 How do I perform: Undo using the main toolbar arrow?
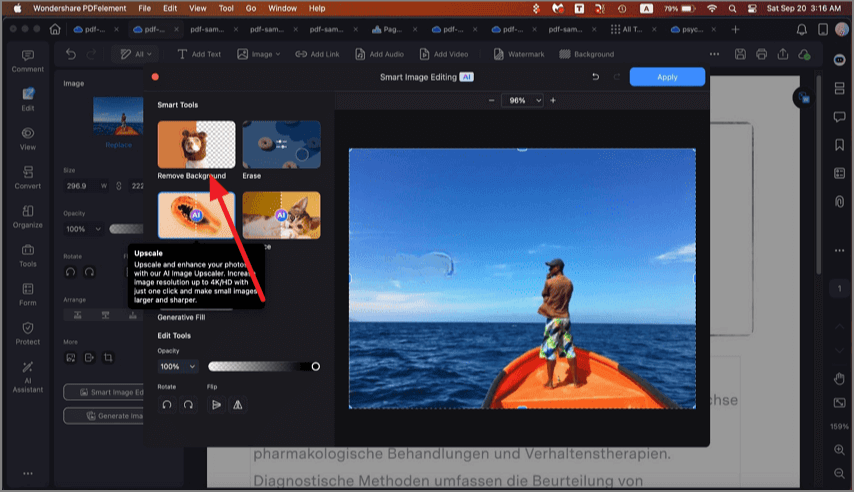tap(71, 54)
